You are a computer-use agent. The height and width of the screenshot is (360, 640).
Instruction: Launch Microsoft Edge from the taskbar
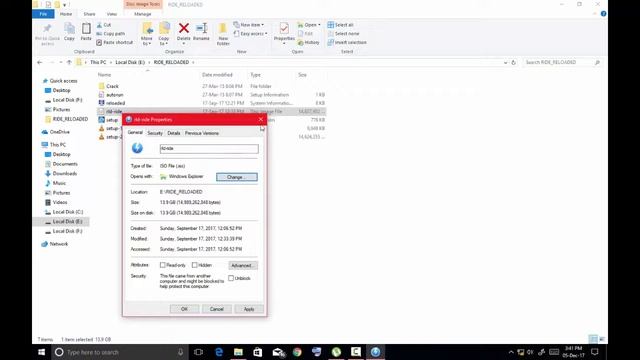click(219, 352)
